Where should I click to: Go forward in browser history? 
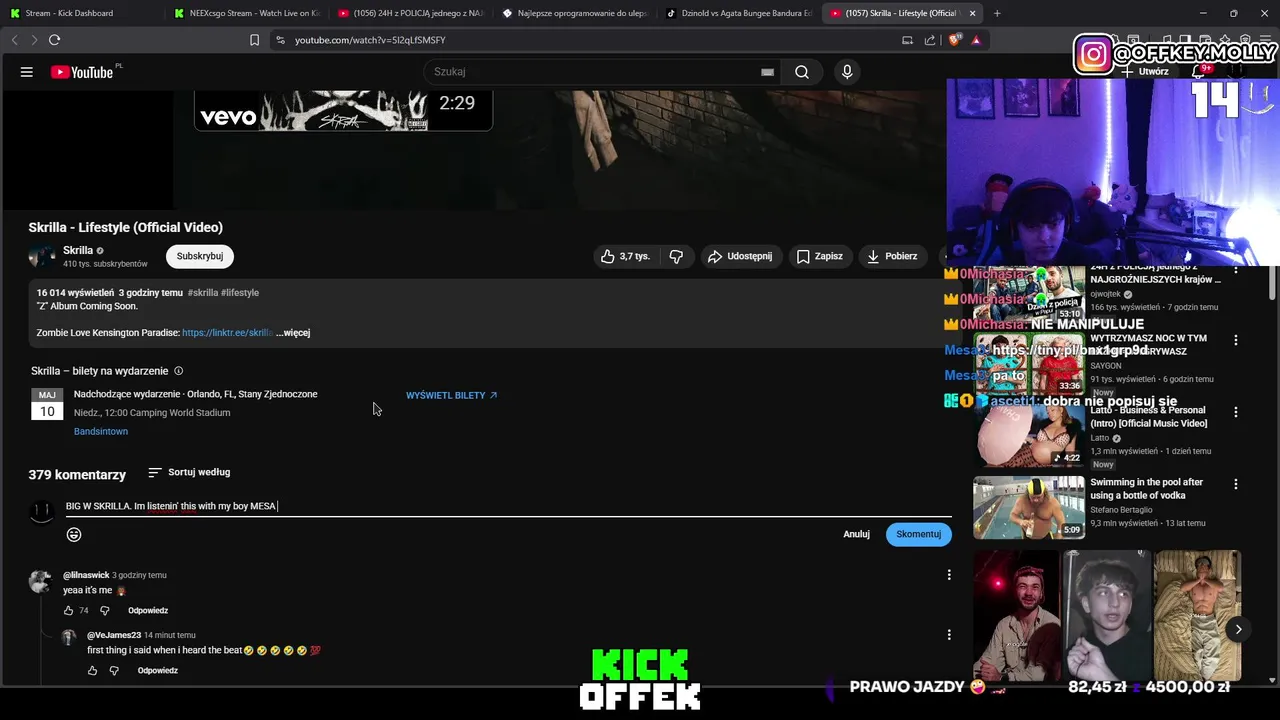(33, 40)
